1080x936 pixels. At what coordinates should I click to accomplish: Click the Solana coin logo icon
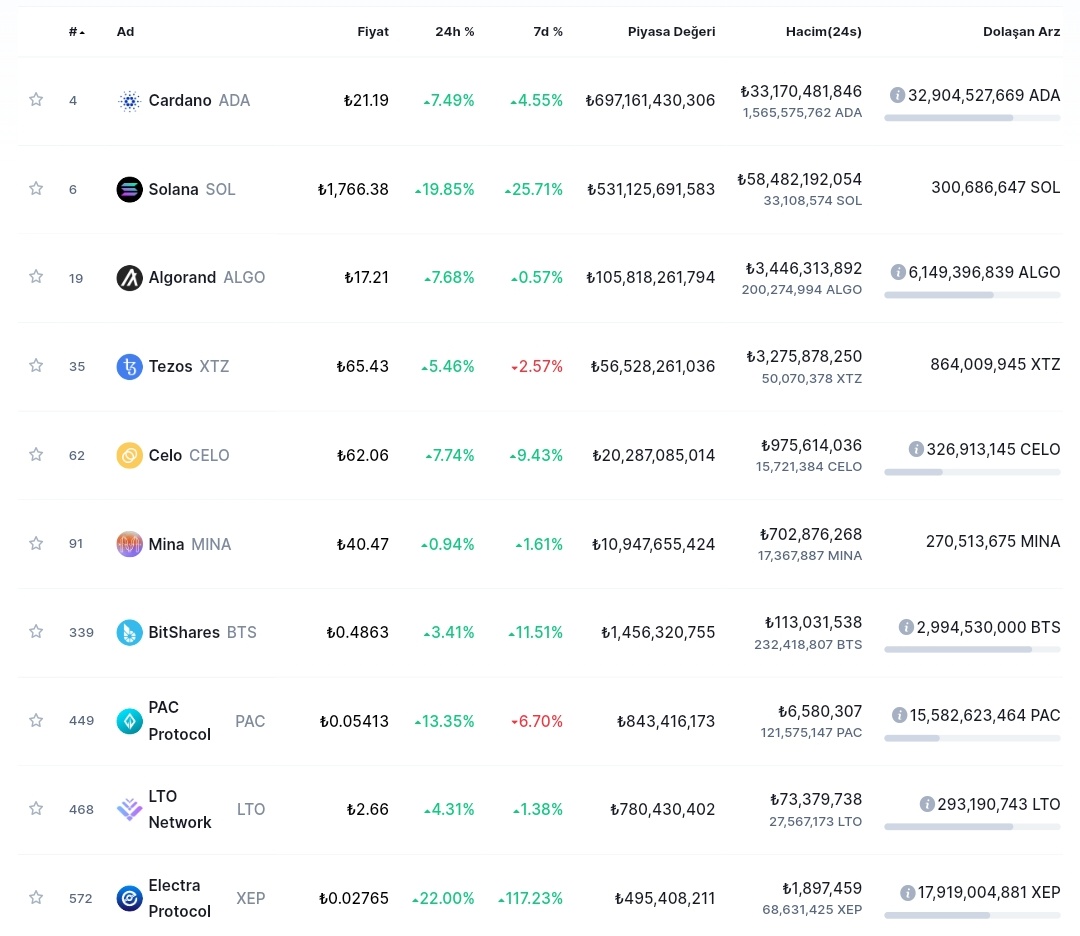click(x=129, y=189)
